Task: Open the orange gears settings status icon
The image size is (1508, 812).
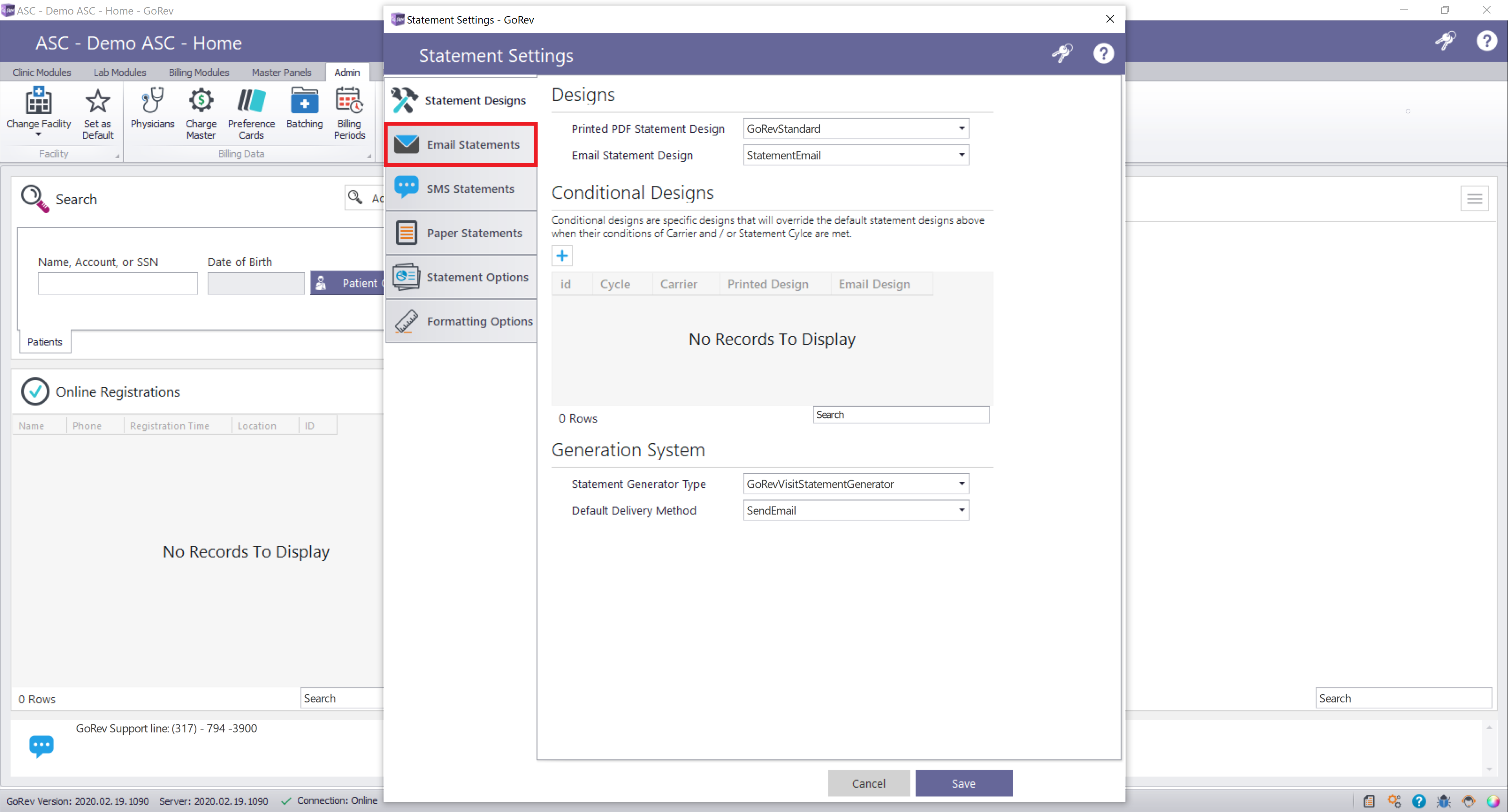Action: pos(1395,801)
